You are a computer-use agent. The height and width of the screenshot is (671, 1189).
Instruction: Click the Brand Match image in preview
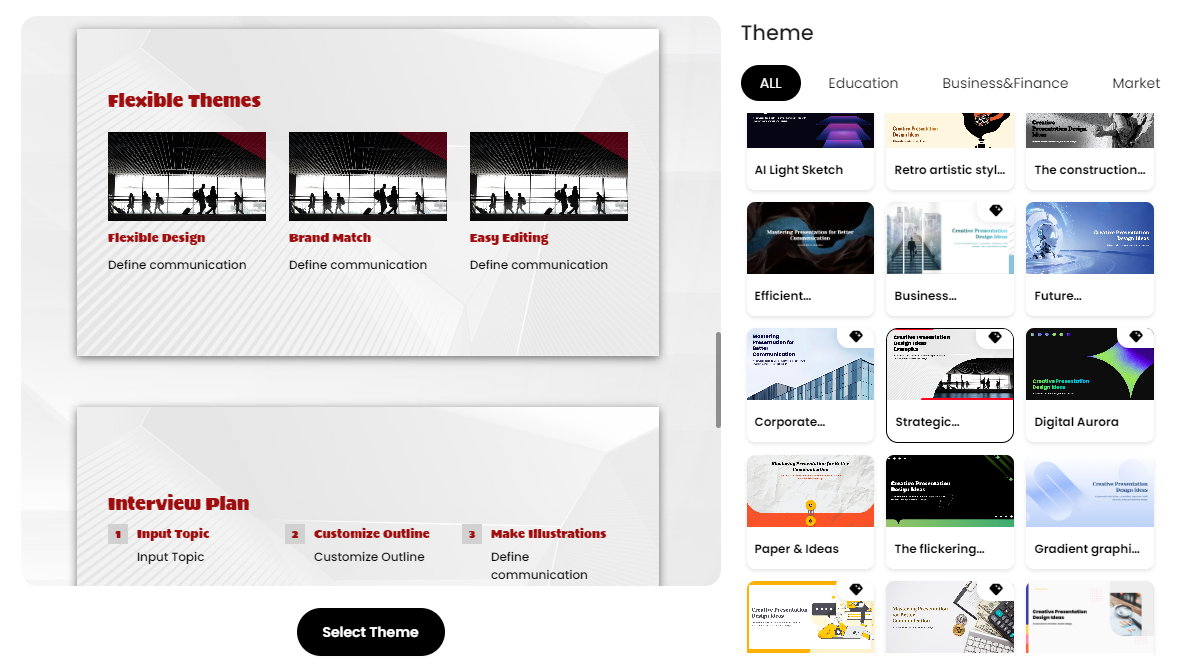click(x=368, y=177)
